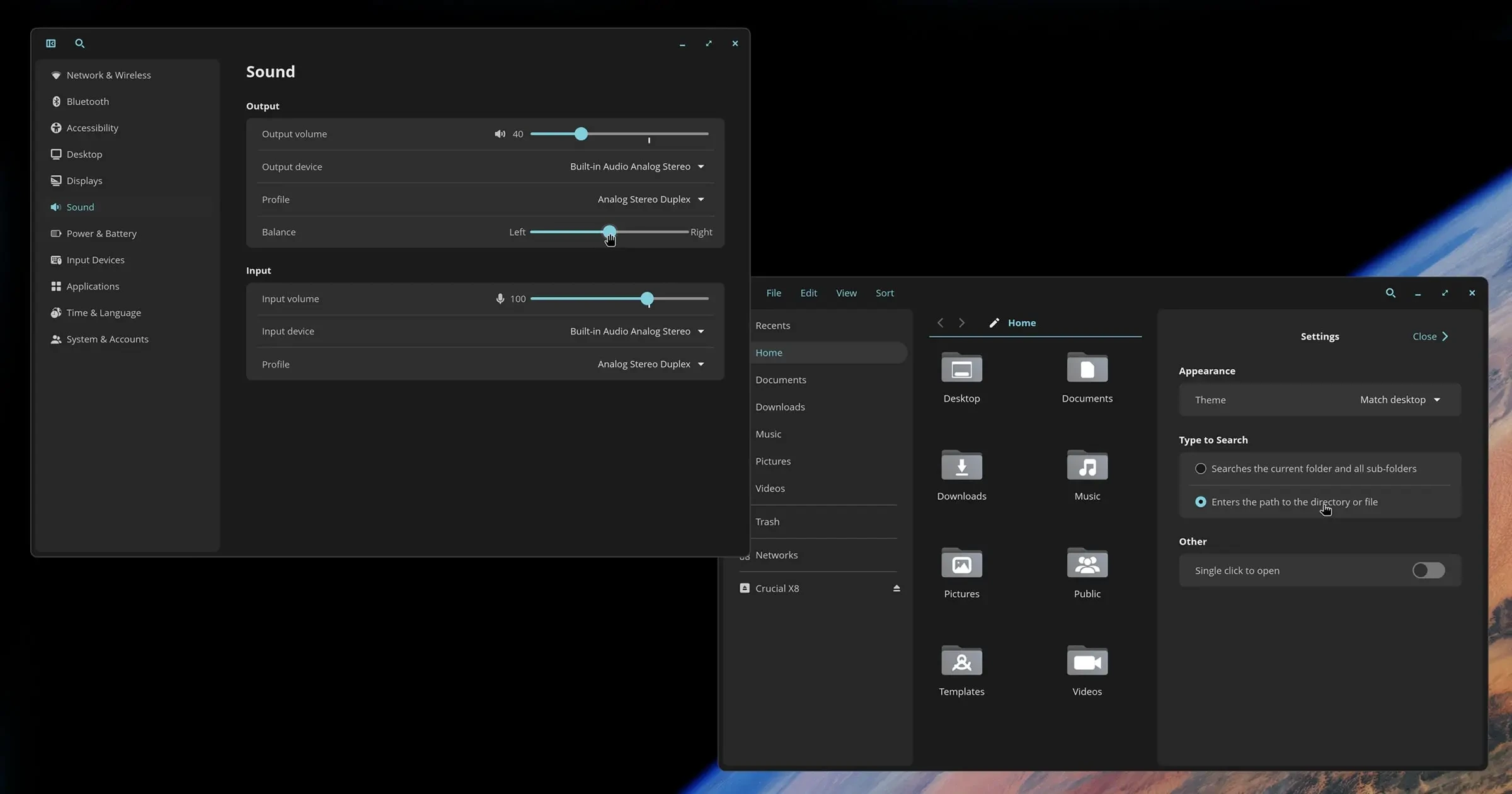Open the Documents folder icon in Files grid
This screenshot has height=794, width=1512.
click(x=1087, y=367)
